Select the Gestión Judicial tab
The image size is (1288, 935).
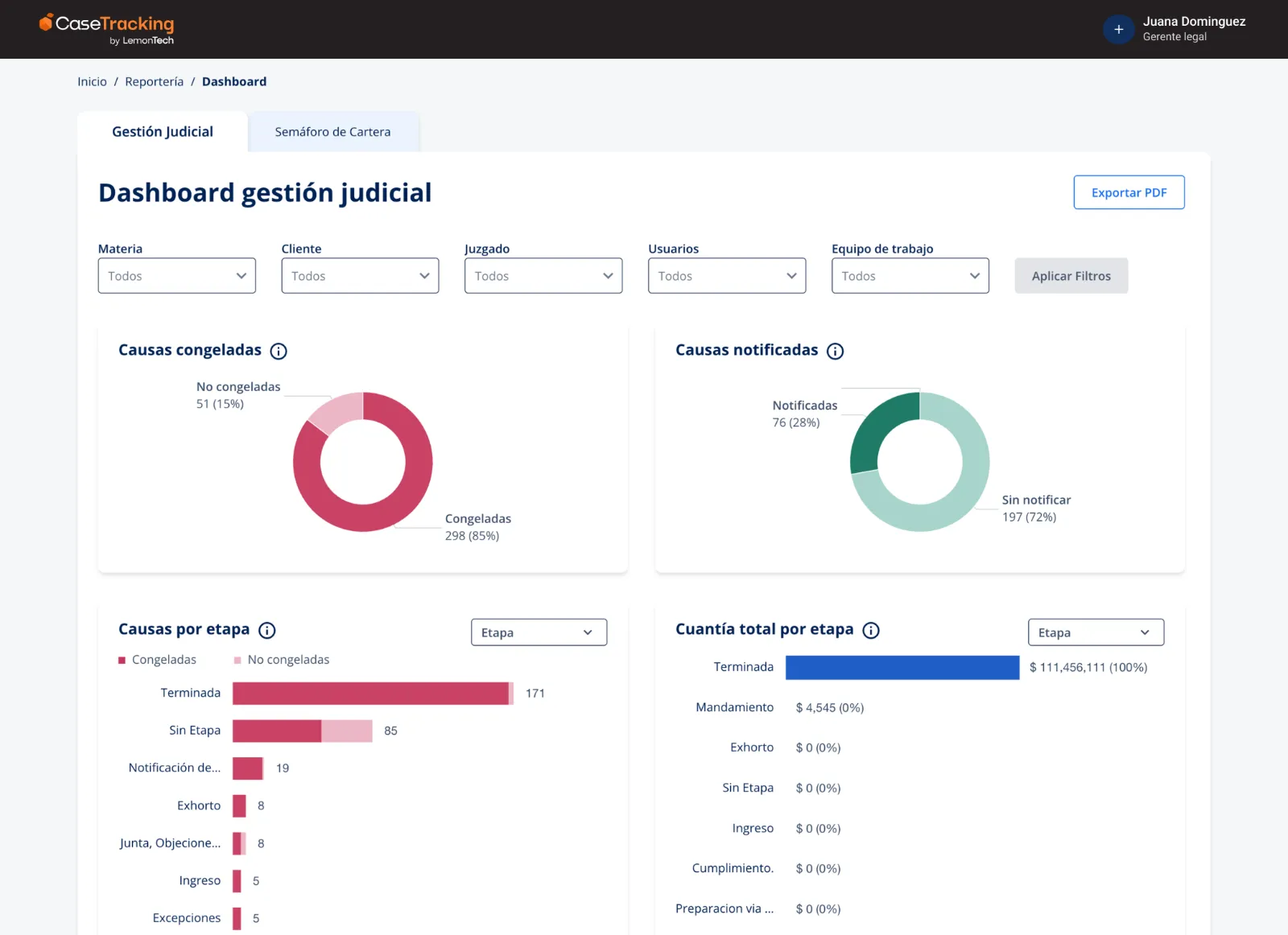[x=163, y=132]
